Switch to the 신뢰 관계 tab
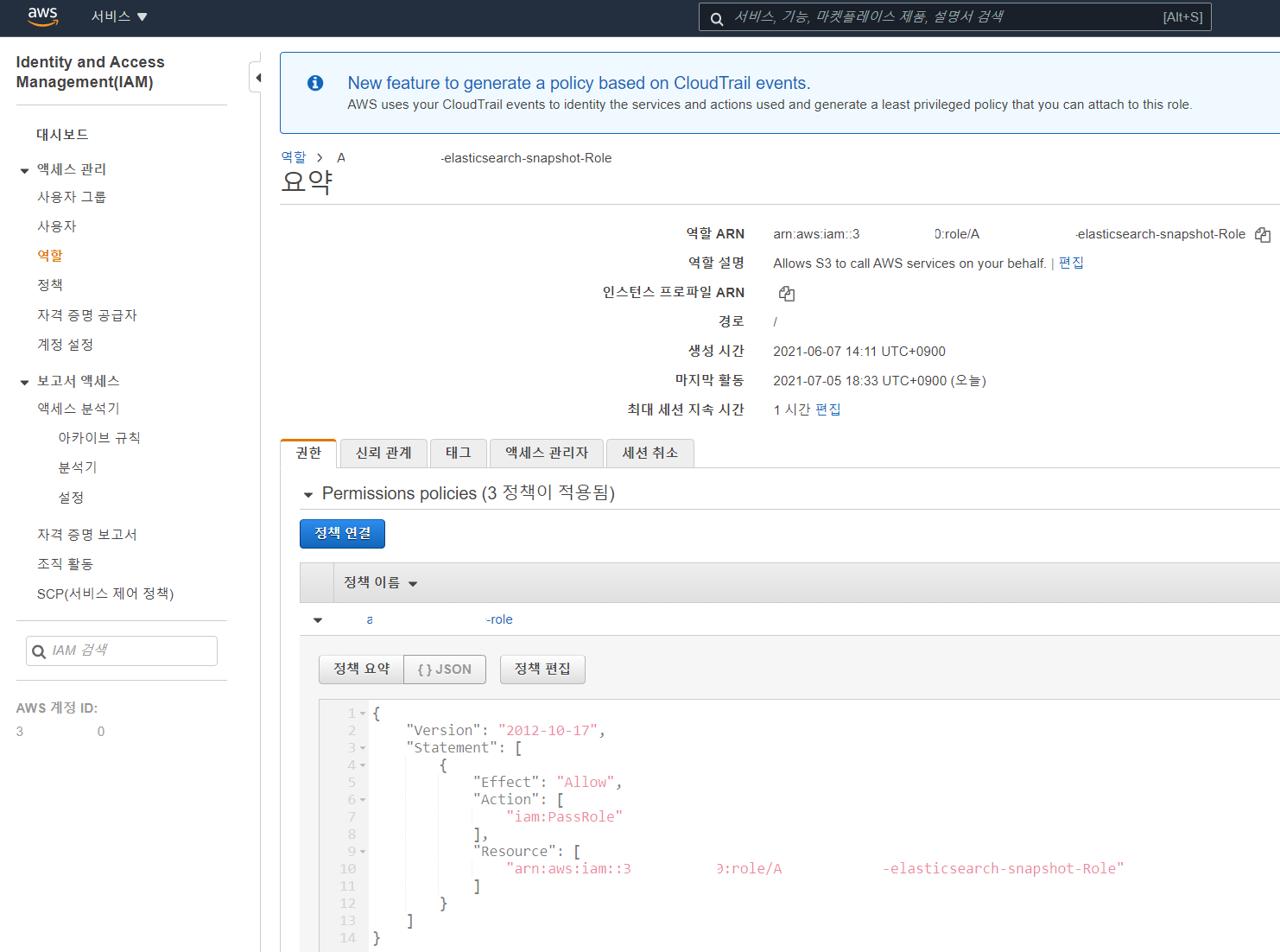 coord(383,453)
